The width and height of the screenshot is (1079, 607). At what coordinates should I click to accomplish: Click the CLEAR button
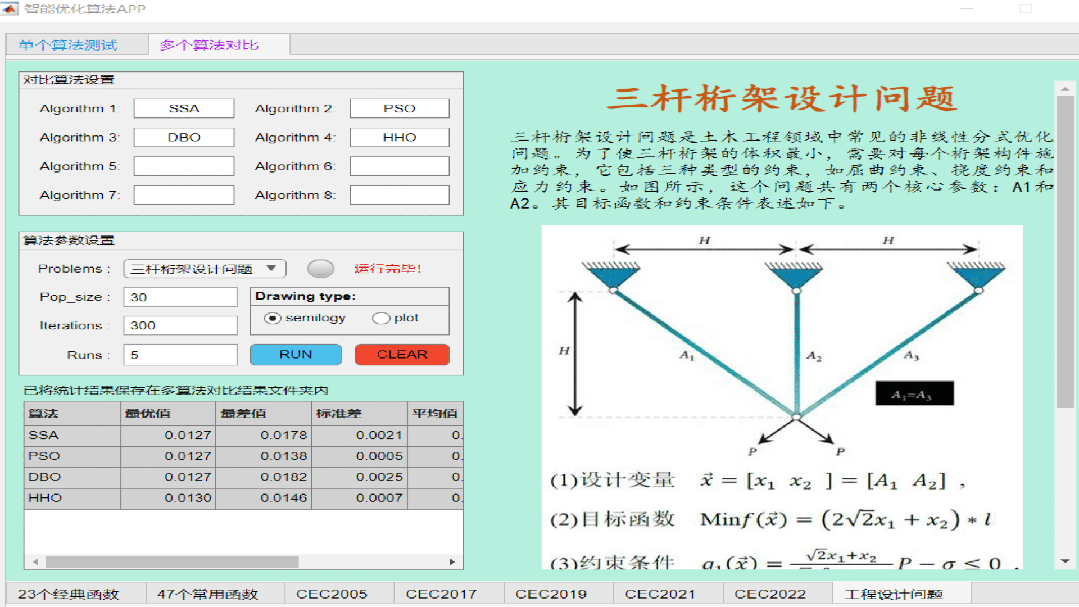(x=401, y=354)
